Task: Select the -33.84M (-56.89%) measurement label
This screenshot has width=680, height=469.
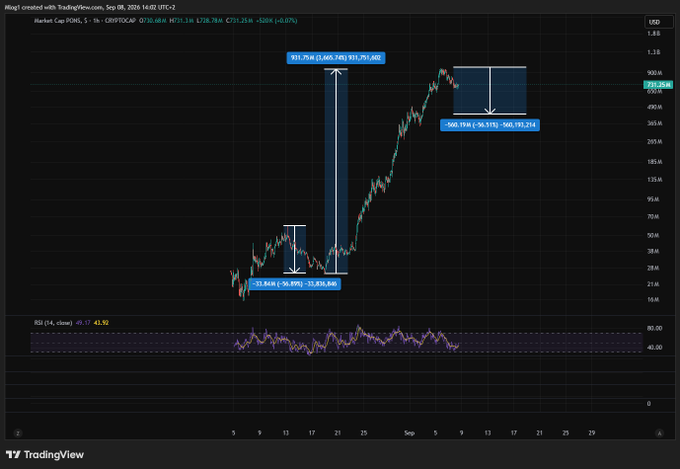Action: (x=294, y=284)
